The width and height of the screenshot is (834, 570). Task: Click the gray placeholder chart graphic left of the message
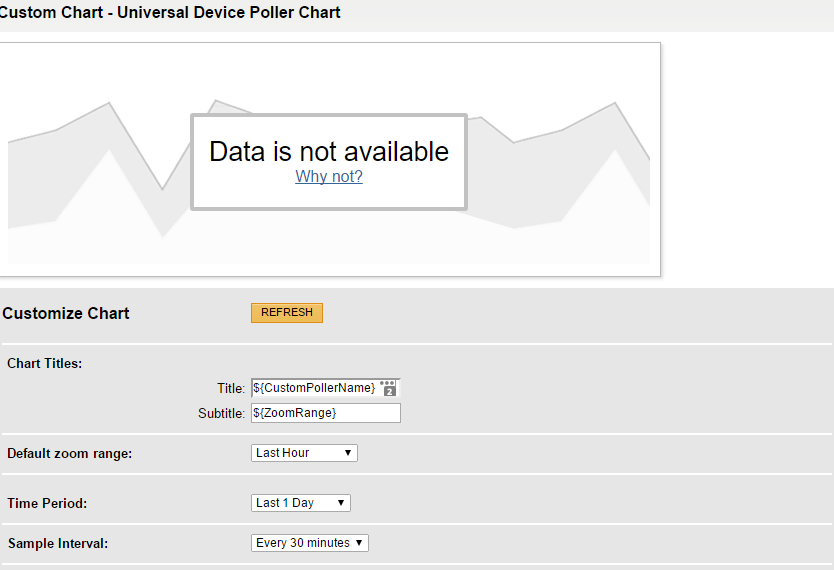[98, 181]
